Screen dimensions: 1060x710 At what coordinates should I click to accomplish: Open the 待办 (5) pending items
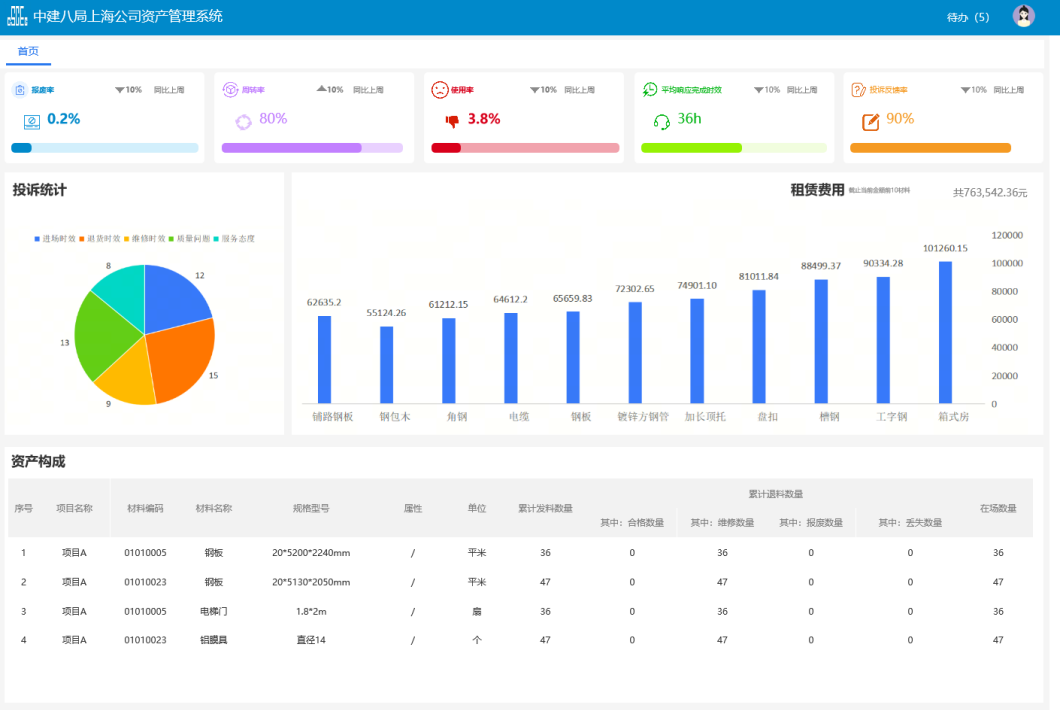click(x=967, y=17)
